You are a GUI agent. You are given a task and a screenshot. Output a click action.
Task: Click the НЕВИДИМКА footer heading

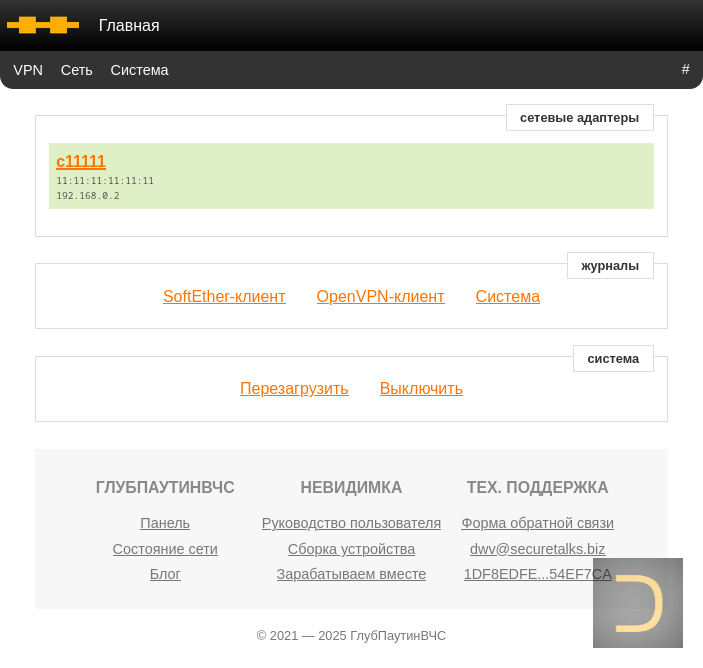352,487
